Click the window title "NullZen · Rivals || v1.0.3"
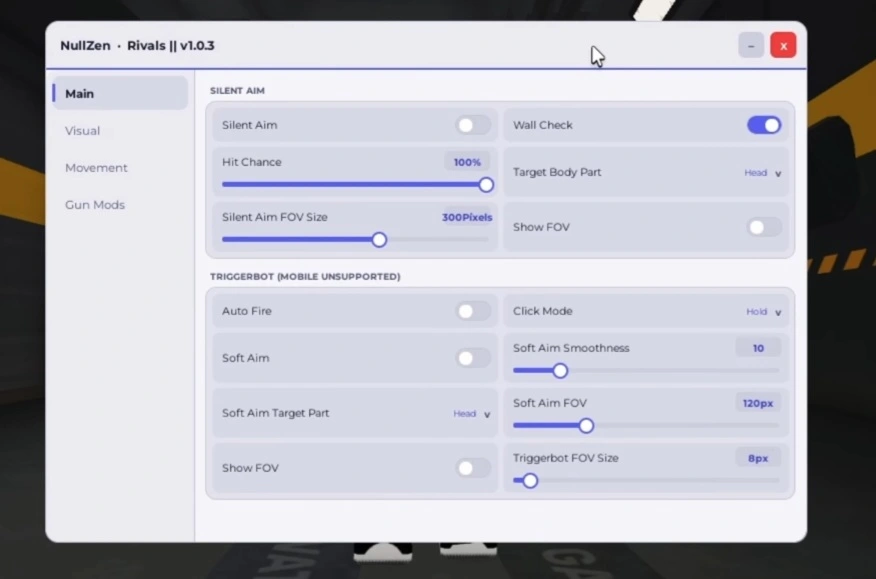Image resolution: width=876 pixels, height=579 pixels. click(x=137, y=46)
